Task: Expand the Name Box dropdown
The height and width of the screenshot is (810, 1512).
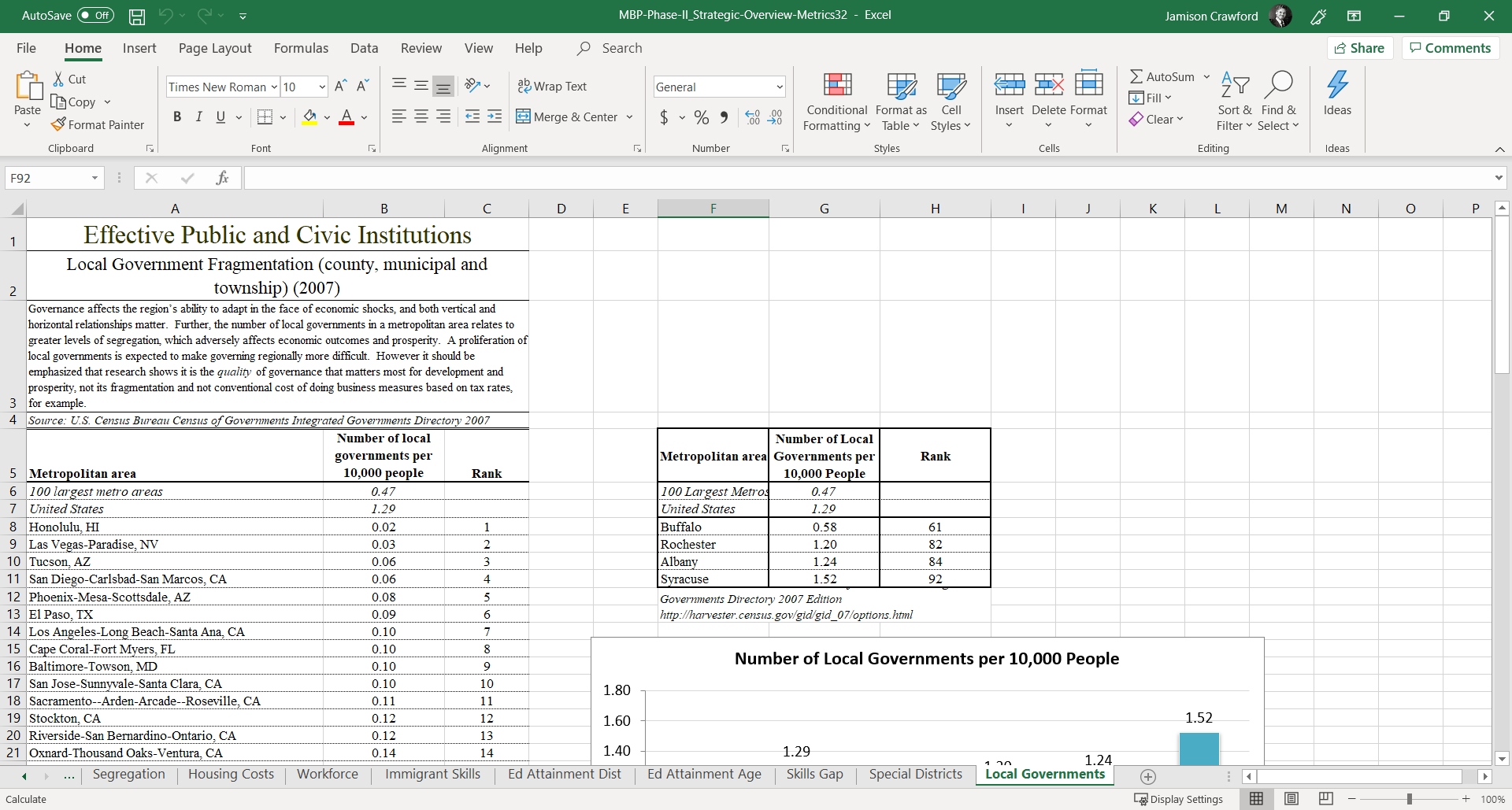Action: [x=94, y=178]
